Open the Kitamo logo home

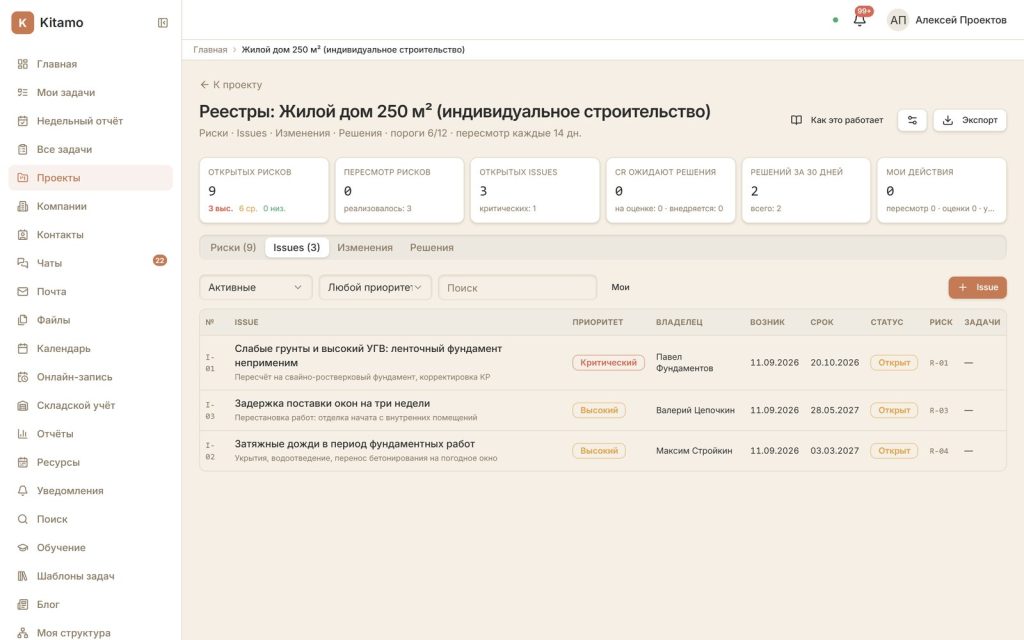48,22
